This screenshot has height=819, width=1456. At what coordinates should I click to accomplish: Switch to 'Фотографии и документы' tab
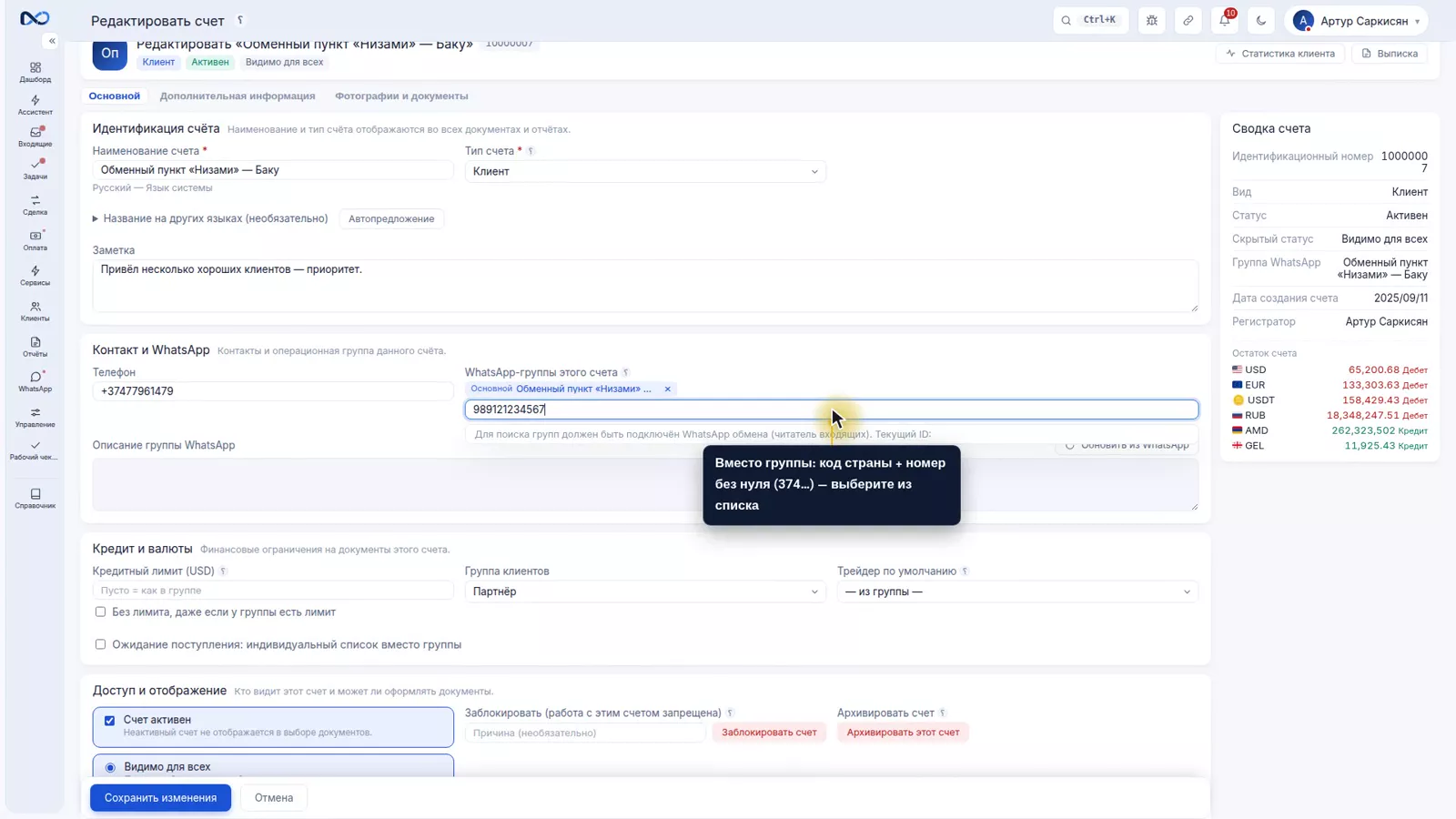(401, 96)
